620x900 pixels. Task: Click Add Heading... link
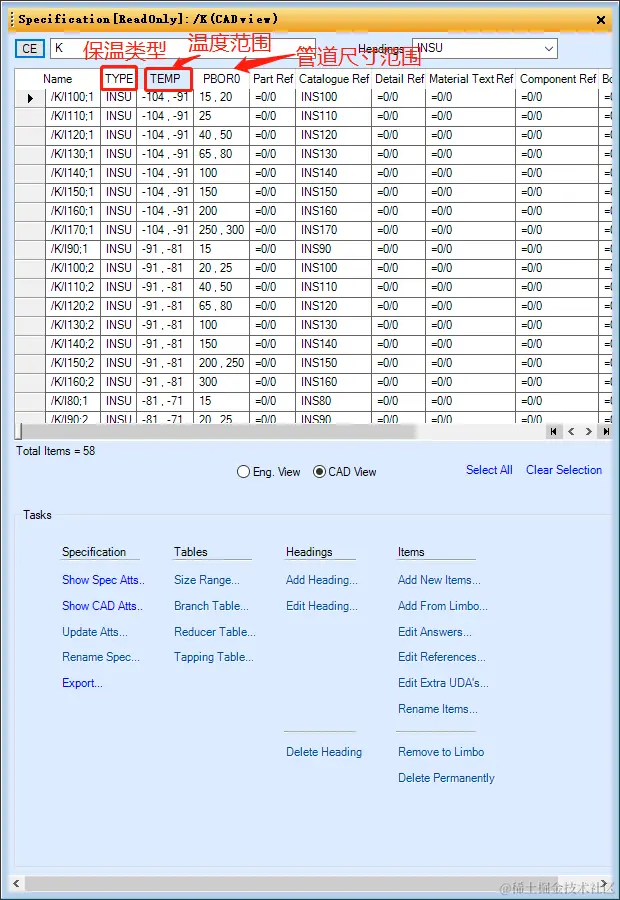coord(321,580)
